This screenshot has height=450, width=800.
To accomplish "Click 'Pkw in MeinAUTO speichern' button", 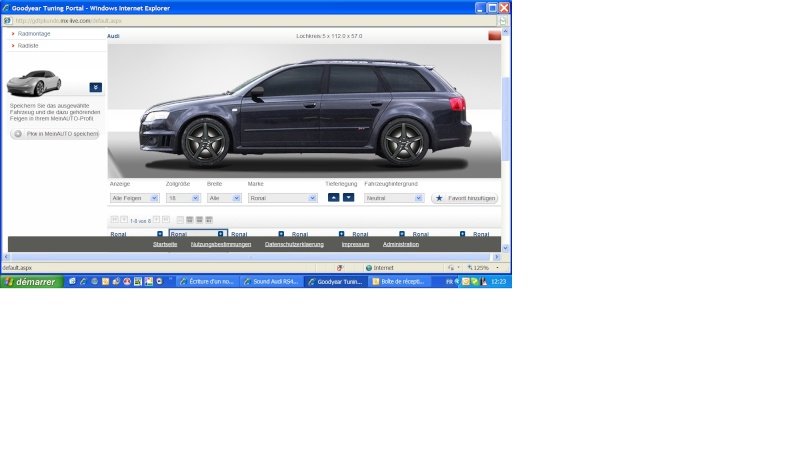I will coord(55,134).
